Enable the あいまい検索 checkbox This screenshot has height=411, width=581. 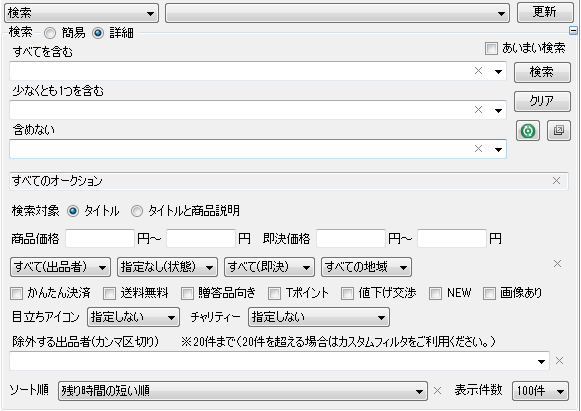coord(491,48)
